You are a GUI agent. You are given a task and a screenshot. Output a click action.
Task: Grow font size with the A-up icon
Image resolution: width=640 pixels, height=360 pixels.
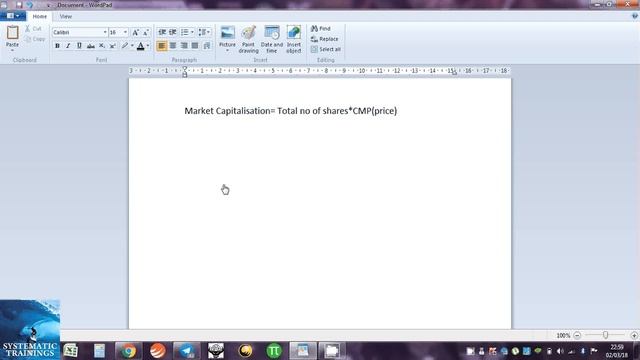coord(135,32)
